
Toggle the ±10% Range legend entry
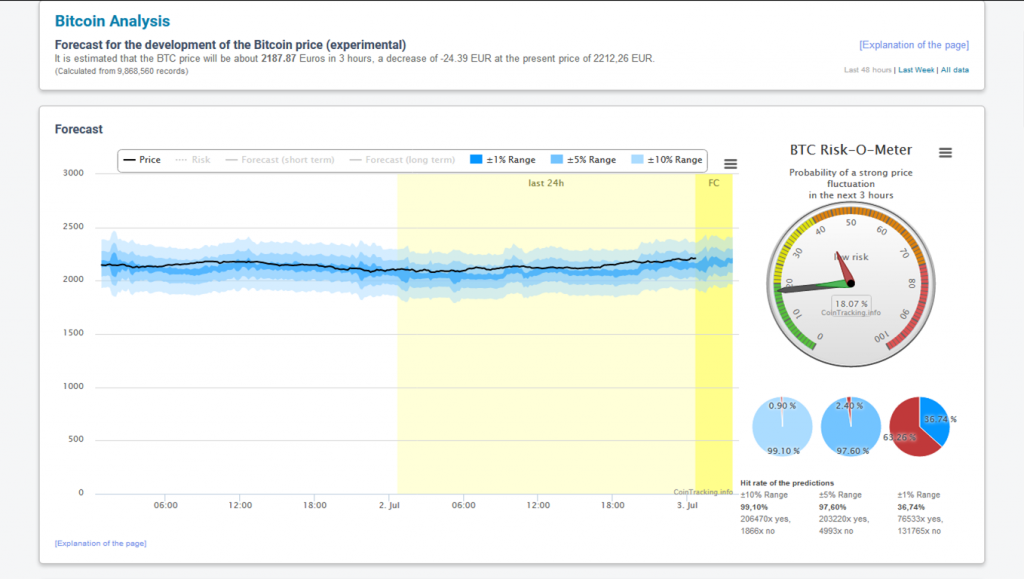point(667,160)
